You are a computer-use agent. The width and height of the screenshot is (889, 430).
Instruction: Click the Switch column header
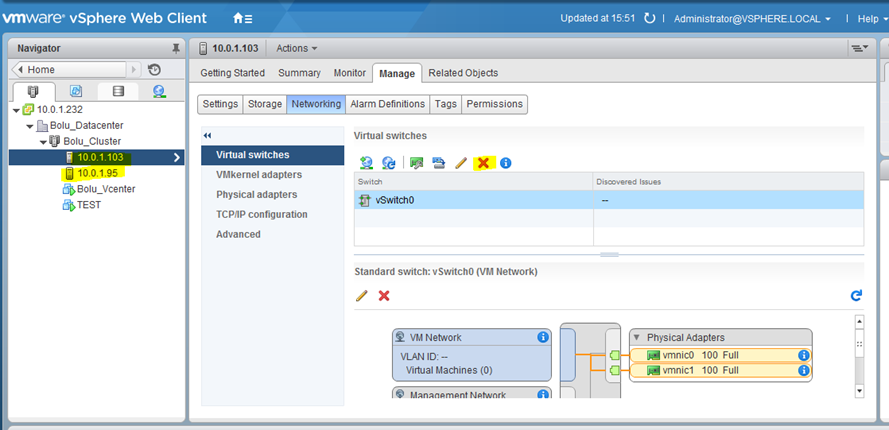pos(474,182)
